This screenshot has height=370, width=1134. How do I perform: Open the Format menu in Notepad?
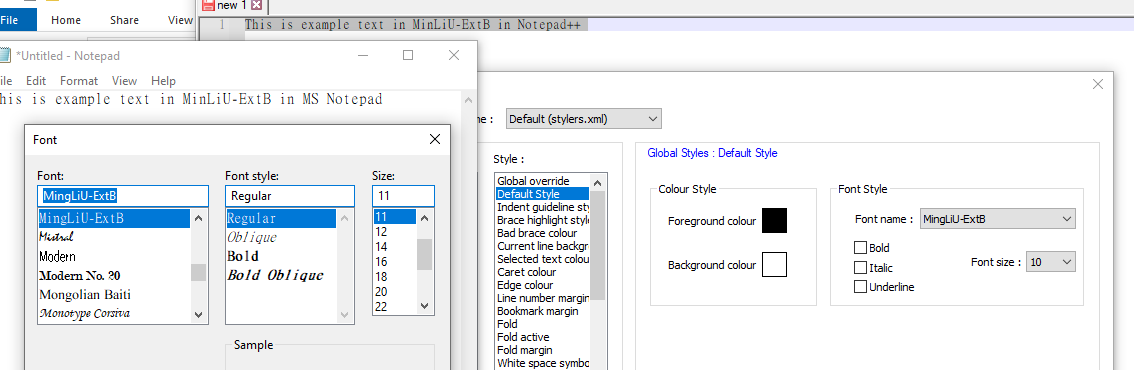click(78, 81)
